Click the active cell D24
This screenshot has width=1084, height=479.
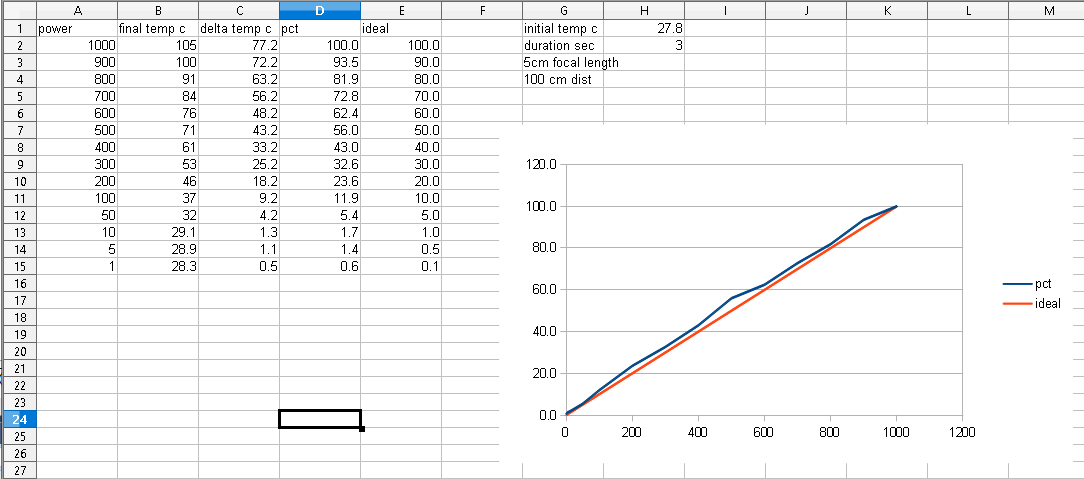320,419
